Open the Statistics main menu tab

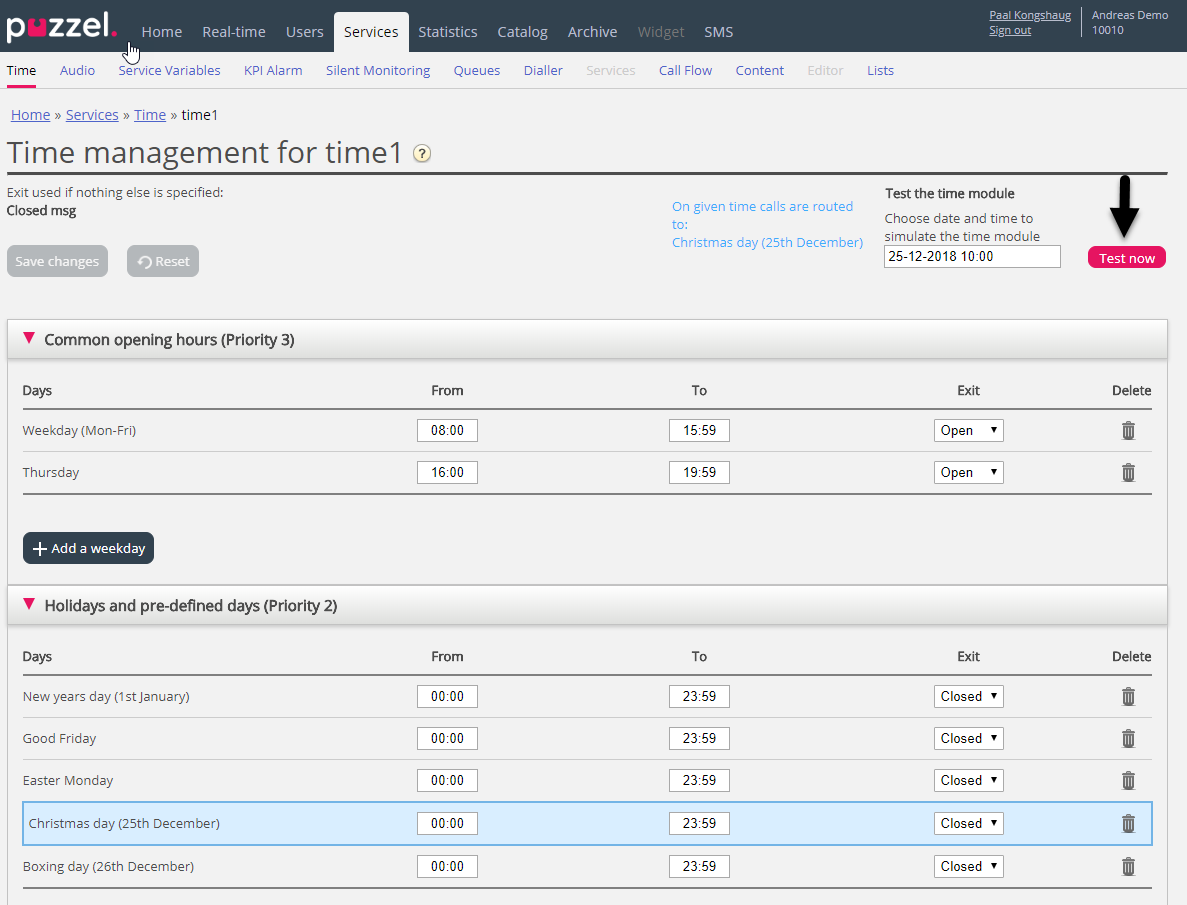447,32
